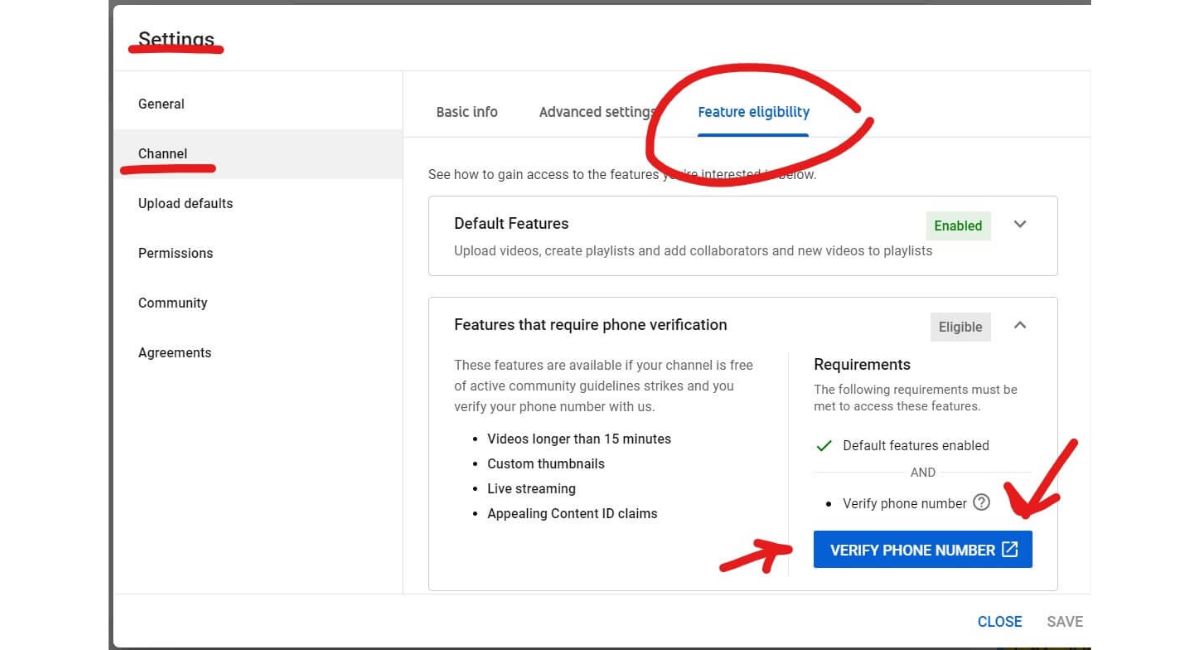This screenshot has height=650, width=1200.
Task: Click the green checkmark by Default features enabled
Action: (824, 446)
